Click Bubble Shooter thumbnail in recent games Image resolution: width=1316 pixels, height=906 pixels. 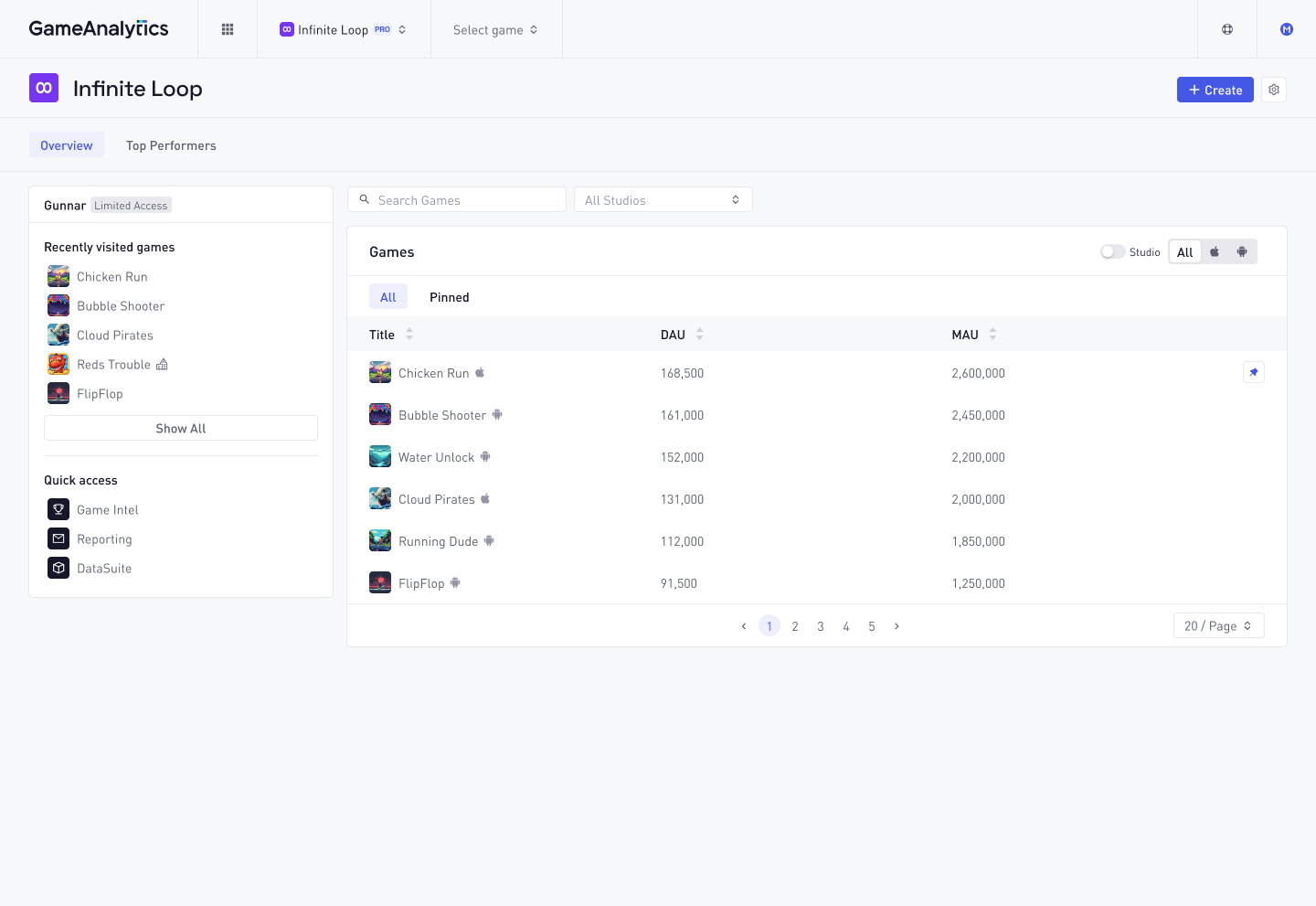pos(58,305)
